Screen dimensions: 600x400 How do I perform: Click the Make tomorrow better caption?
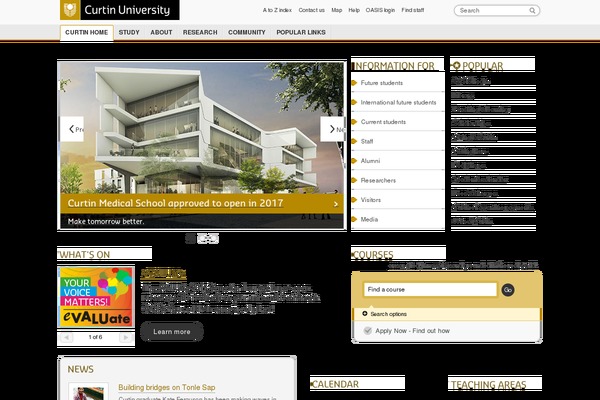pos(106,222)
